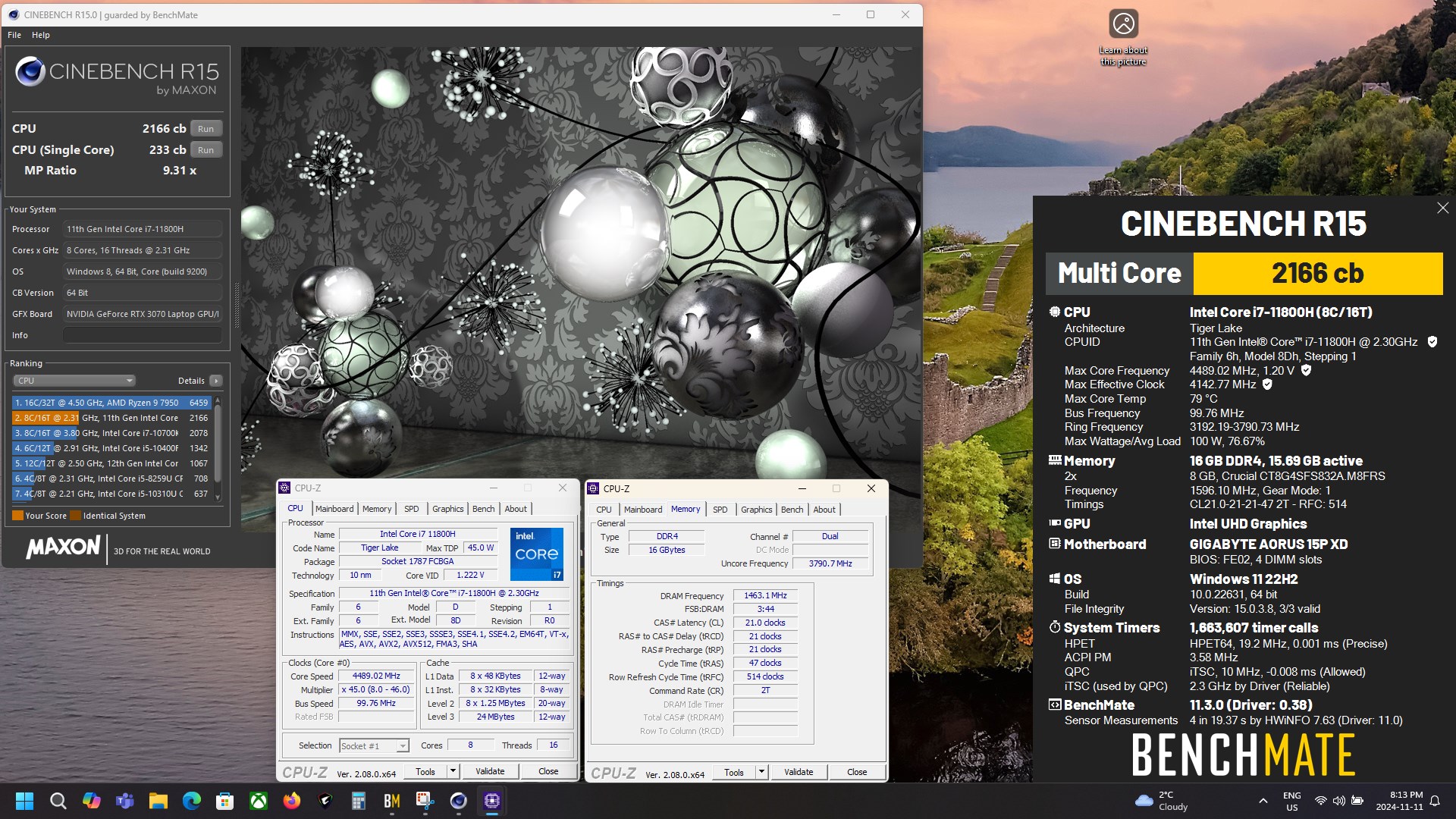
Task: Close the BenchMate result panel
Action: (x=1442, y=208)
